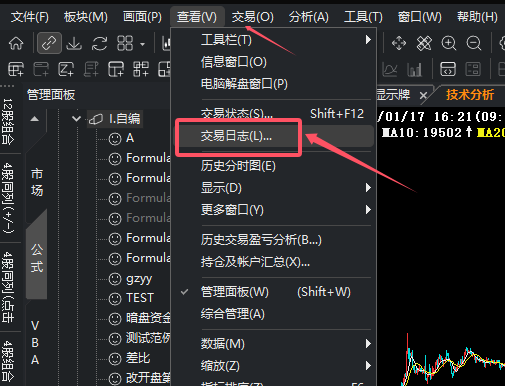Expand the 显示(D) submenu arrow
This screenshot has height=386, width=505.
pyautogui.click(x=368, y=188)
